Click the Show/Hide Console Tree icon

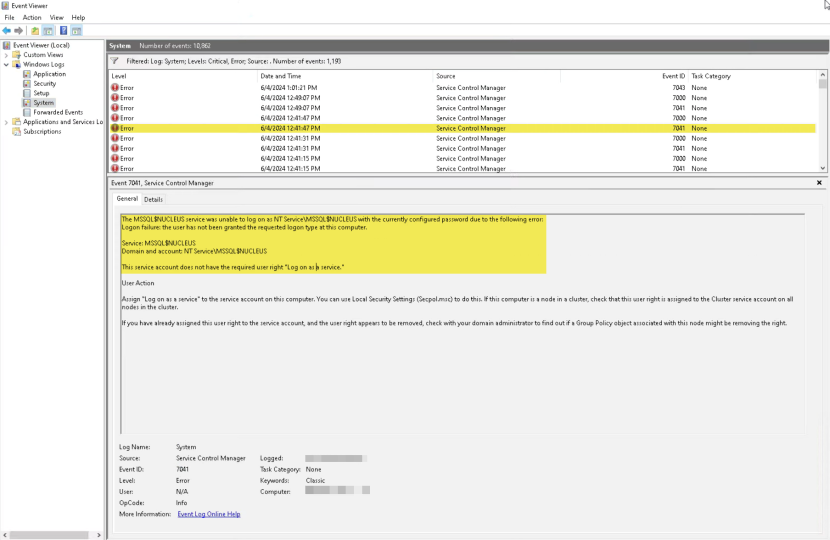pyautogui.click(x=48, y=31)
